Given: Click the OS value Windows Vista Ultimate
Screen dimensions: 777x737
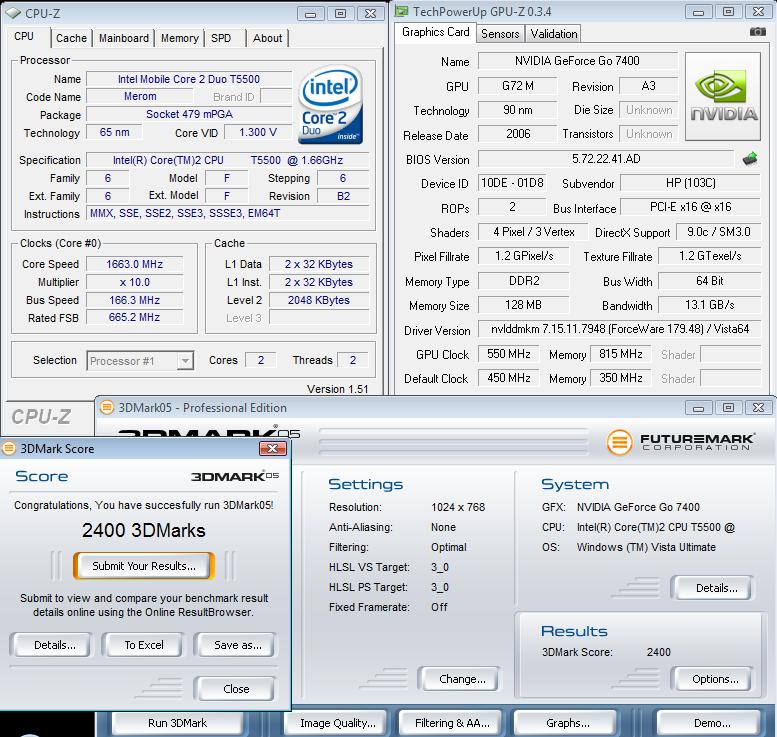Looking at the screenshot, I should pyautogui.click(x=646, y=547).
